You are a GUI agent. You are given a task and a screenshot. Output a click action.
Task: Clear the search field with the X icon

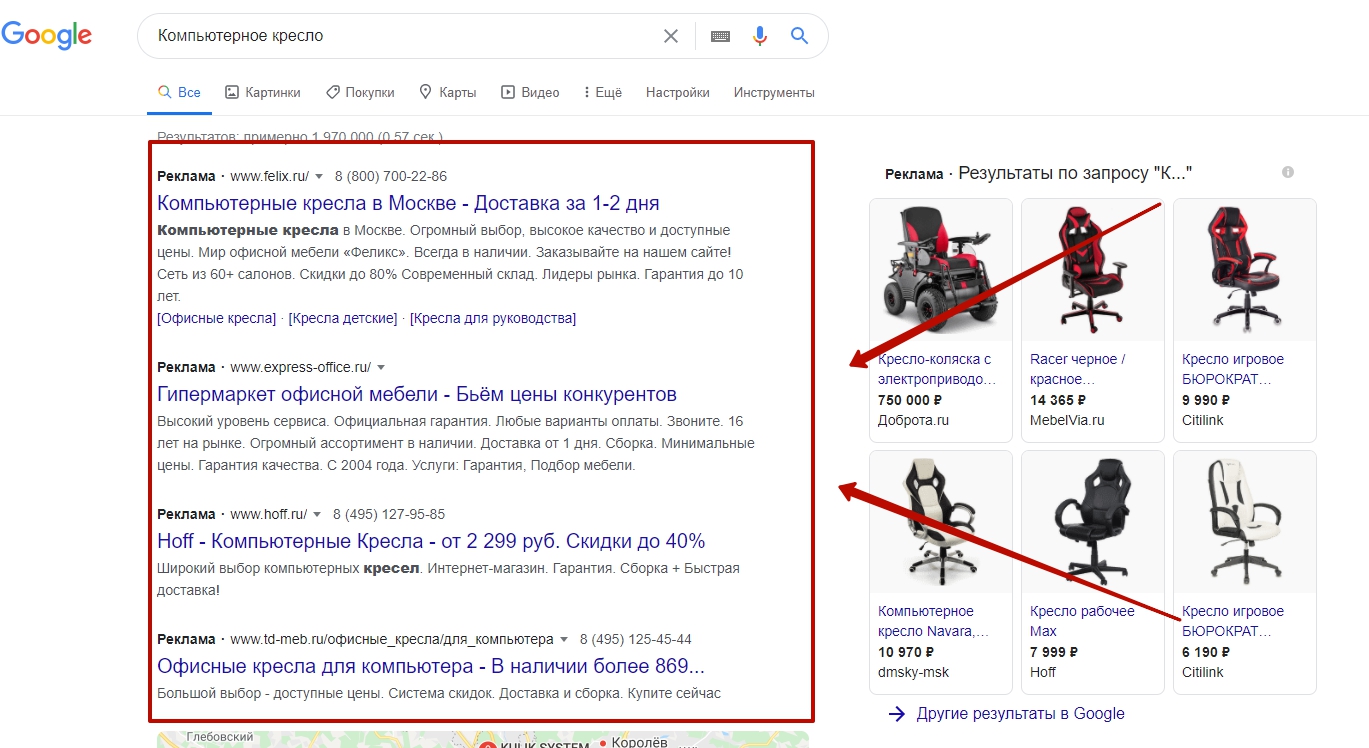[x=671, y=36]
